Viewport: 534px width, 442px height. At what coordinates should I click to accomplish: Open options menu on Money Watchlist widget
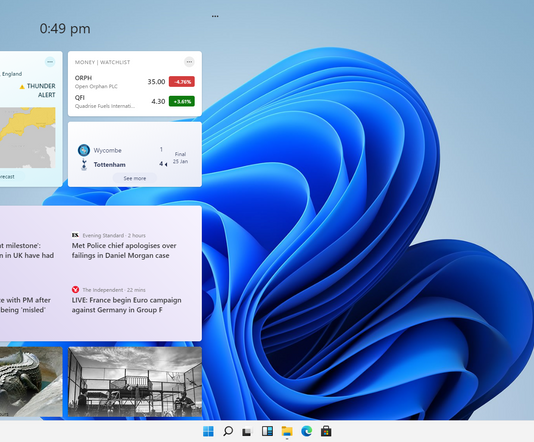(189, 62)
